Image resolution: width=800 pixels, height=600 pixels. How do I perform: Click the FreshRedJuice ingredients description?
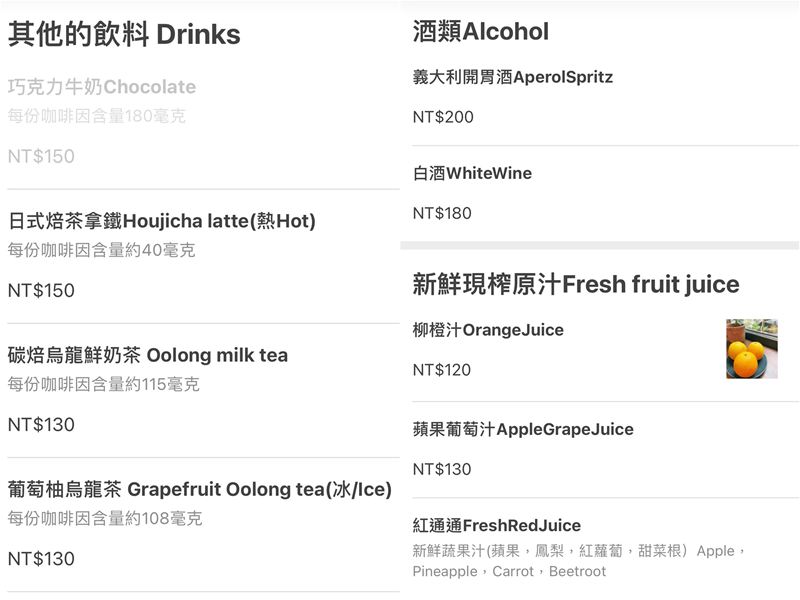pos(579,561)
